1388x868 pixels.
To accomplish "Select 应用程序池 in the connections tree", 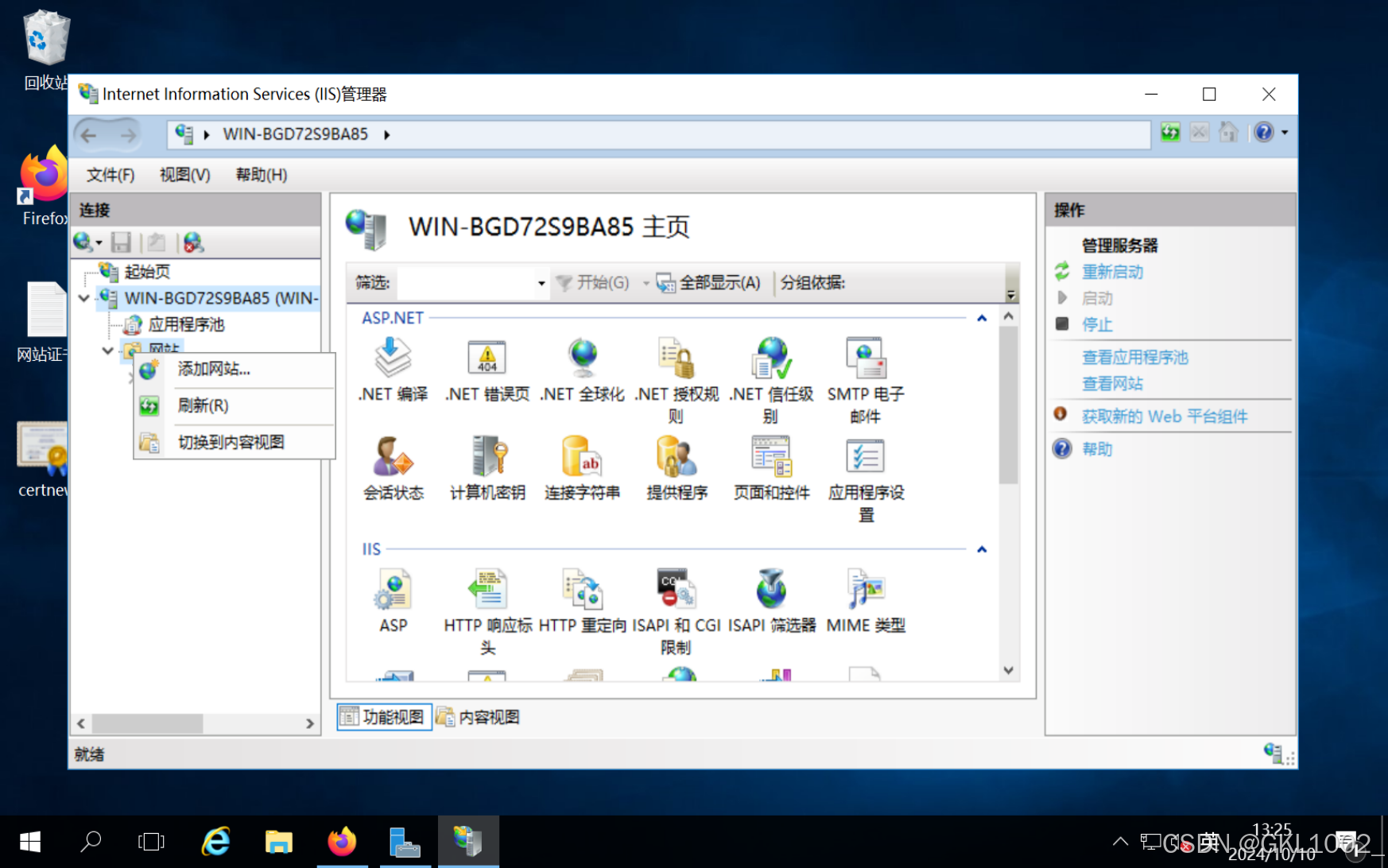I will [186, 324].
